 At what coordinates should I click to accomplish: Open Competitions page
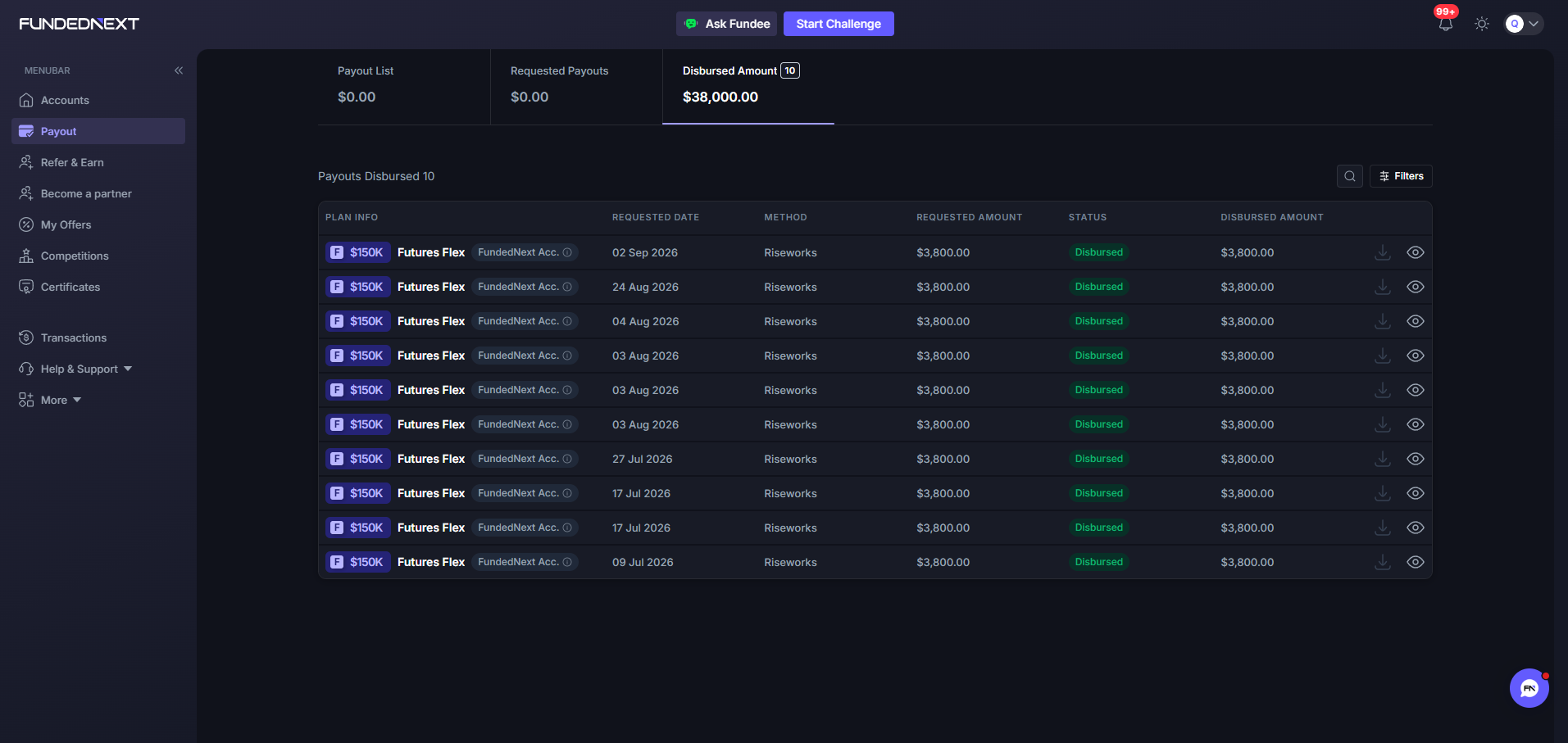tap(98, 256)
